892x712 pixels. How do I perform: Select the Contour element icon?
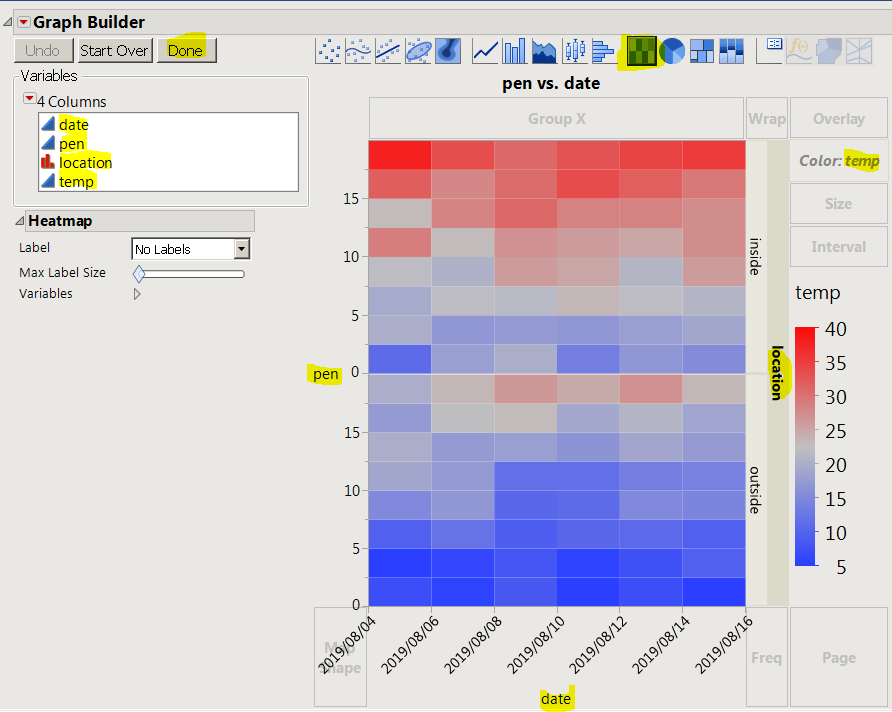[x=447, y=51]
